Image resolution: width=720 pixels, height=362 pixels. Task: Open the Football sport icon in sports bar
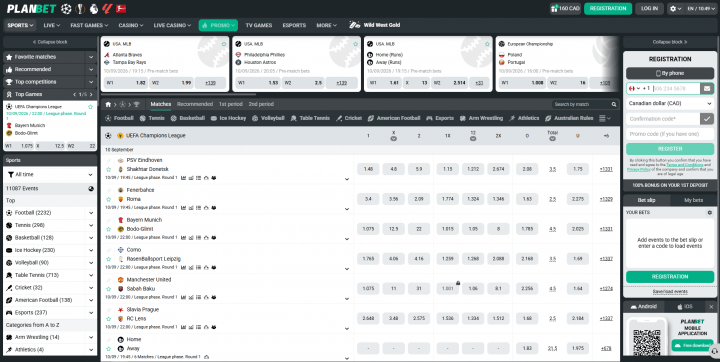[108, 118]
